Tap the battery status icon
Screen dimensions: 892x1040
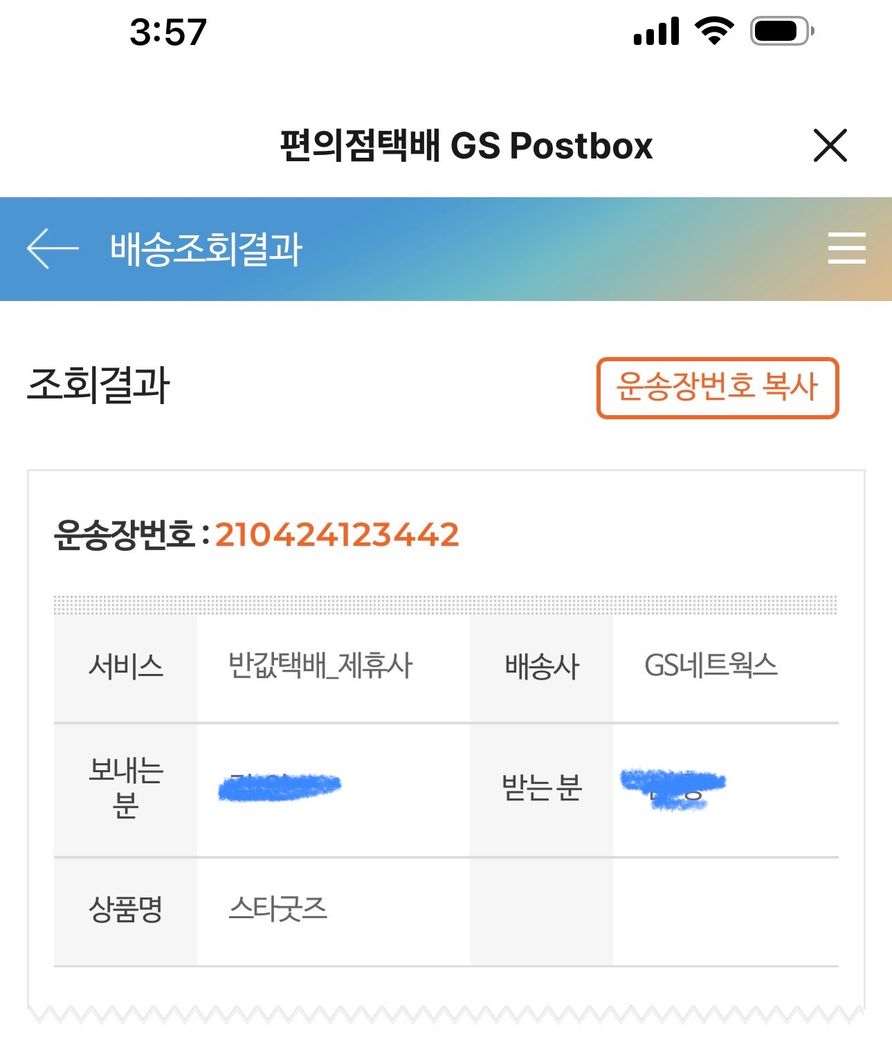(x=782, y=33)
